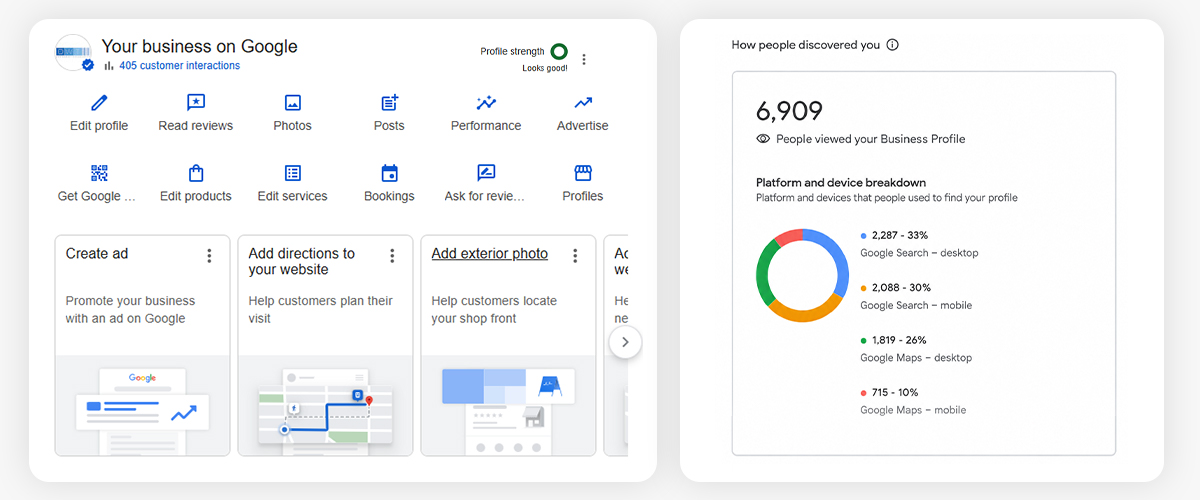Open 405 customer interactions link
This screenshot has height=500, width=1200.
pyautogui.click(x=179, y=66)
